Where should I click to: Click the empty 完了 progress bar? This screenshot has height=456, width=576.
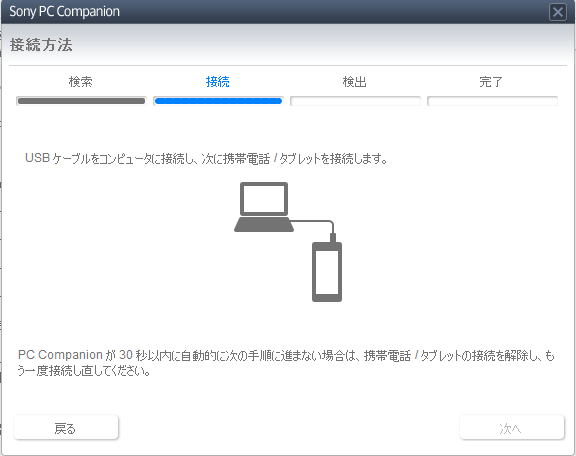pos(492,101)
